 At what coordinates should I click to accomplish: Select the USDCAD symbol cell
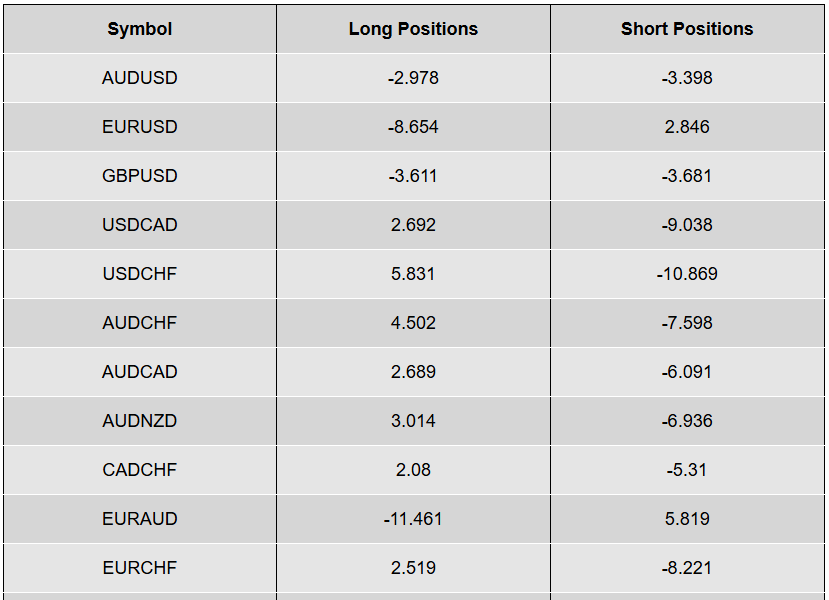point(140,225)
